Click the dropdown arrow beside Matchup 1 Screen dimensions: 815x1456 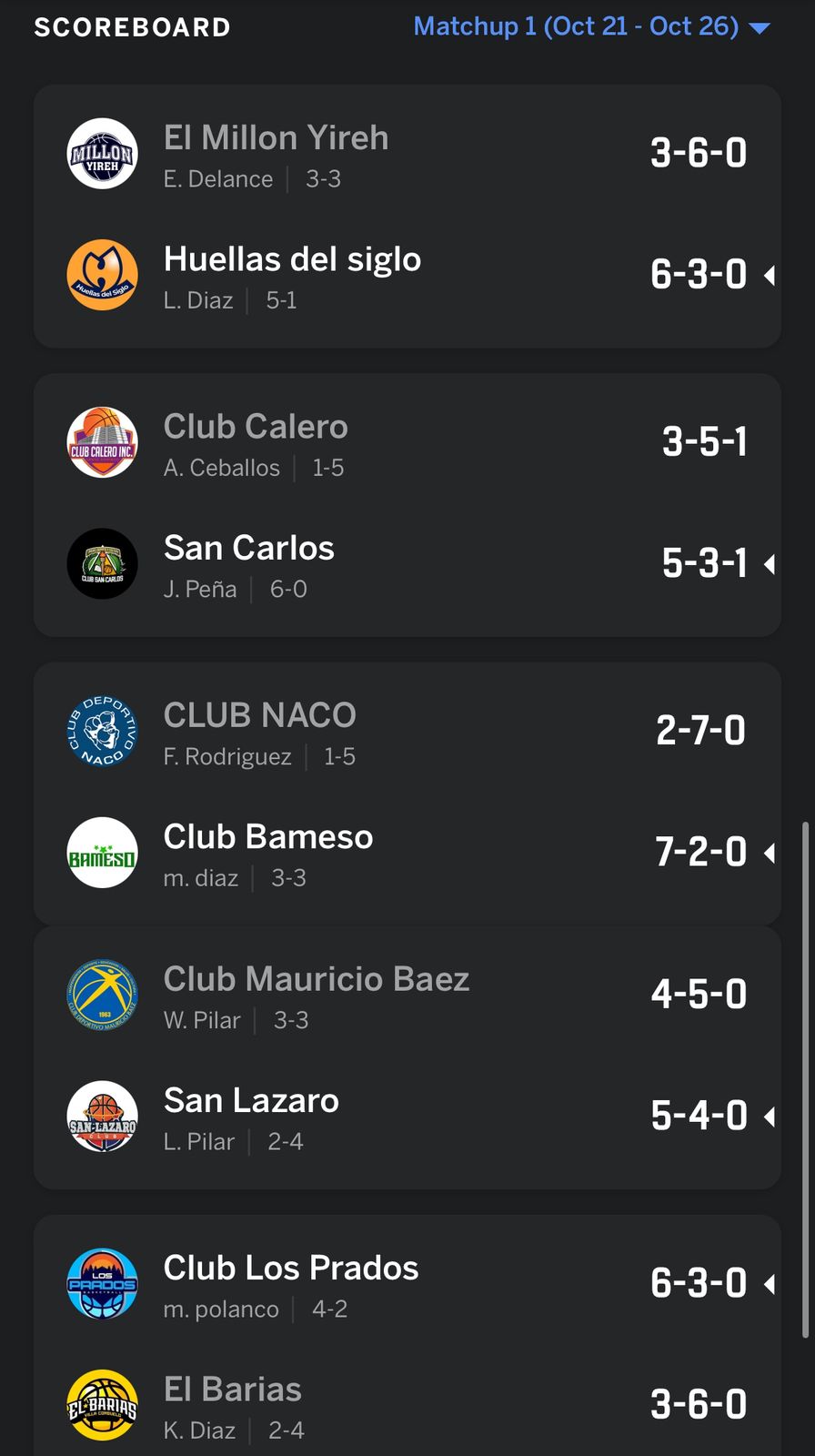[759, 28]
